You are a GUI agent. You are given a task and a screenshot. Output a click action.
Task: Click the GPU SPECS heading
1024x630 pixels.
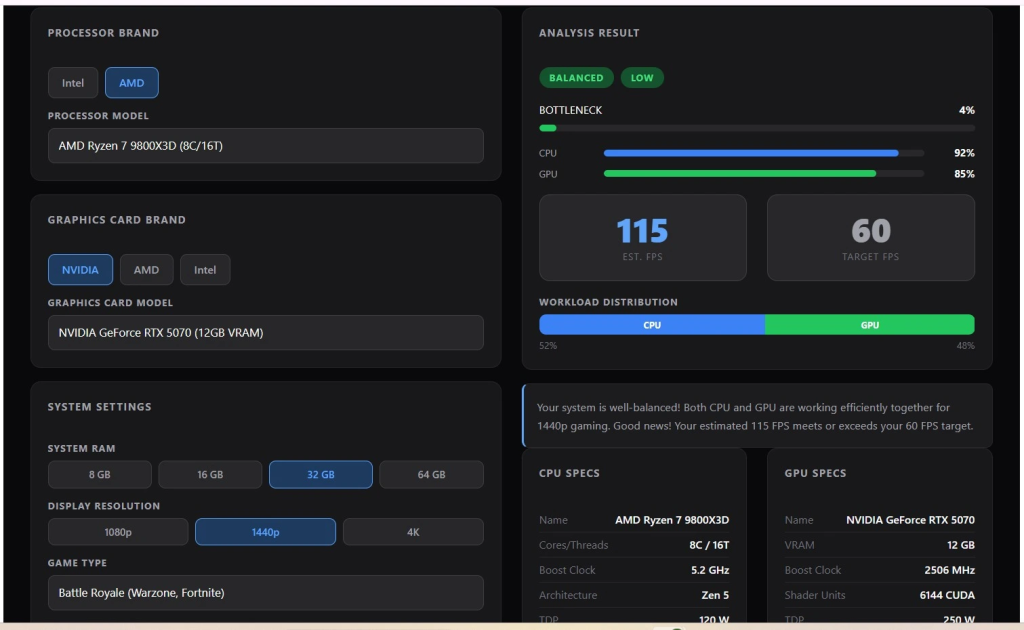[x=815, y=473]
